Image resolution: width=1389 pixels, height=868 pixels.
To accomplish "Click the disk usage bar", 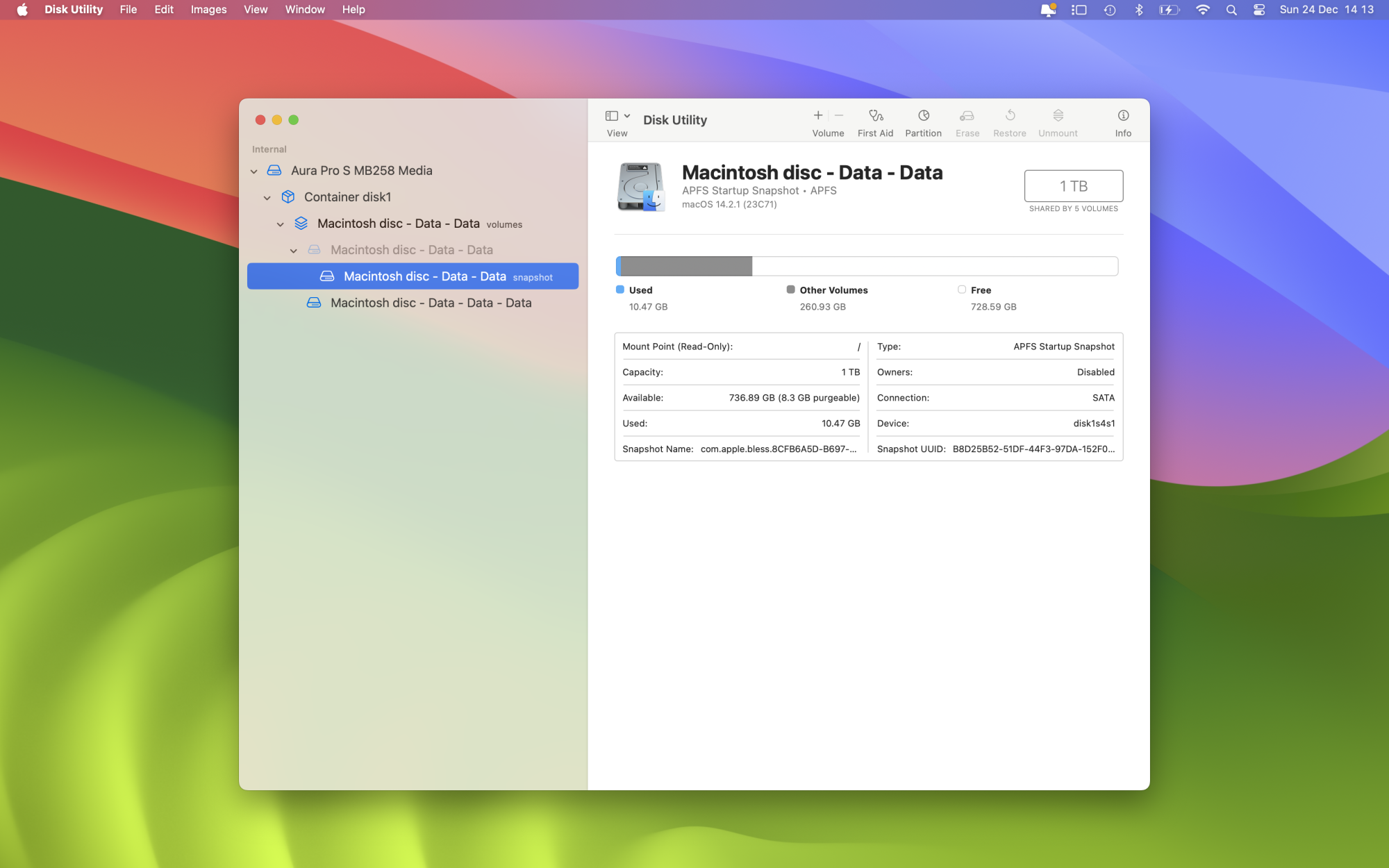I will tap(866, 266).
